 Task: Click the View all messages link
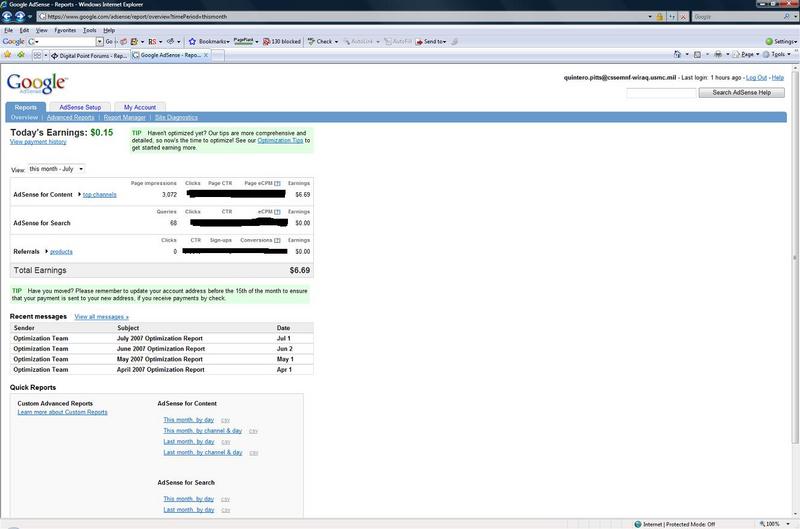coord(102,317)
